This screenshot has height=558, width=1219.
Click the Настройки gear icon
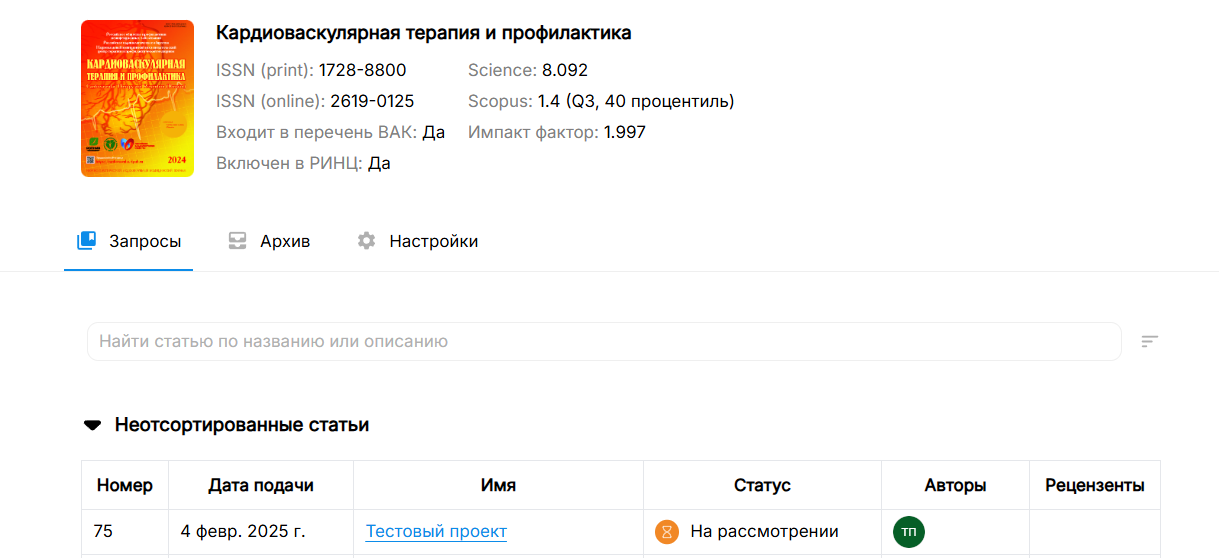click(367, 241)
